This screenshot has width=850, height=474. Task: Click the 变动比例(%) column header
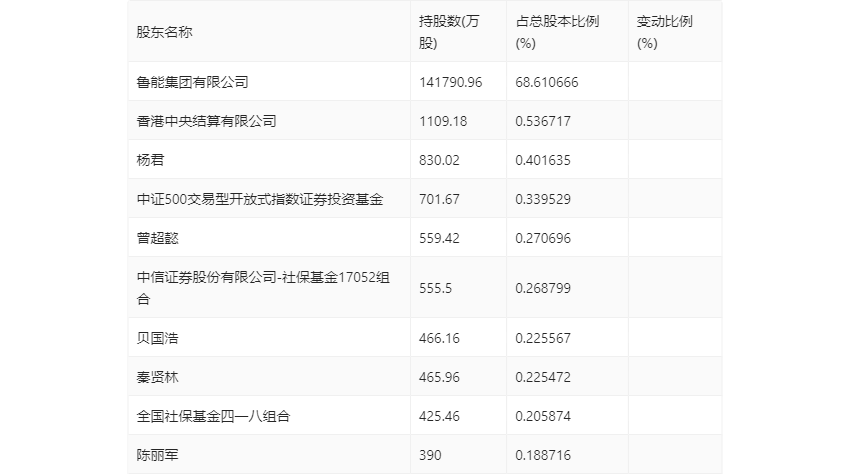pyautogui.click(x=665, y=32)
